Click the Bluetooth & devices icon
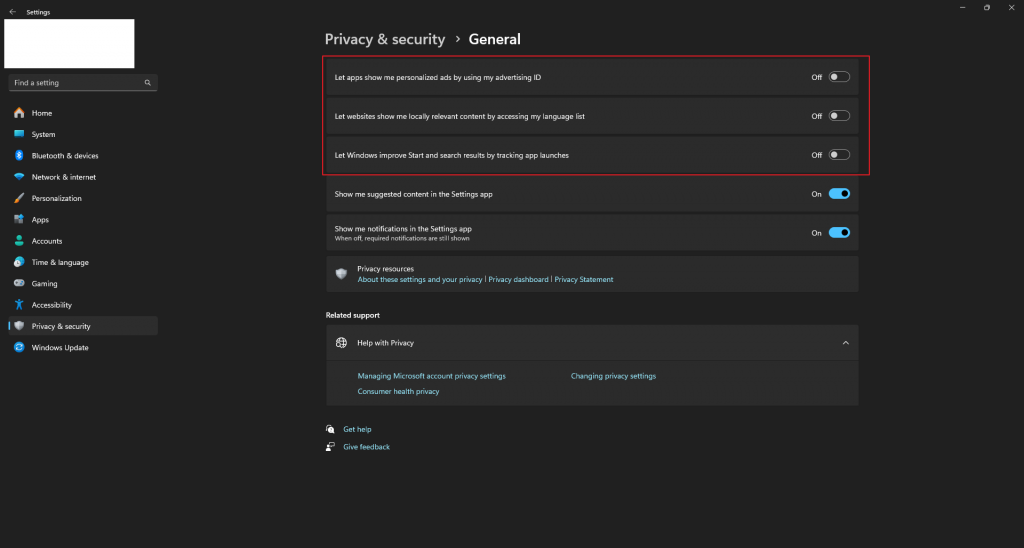Viewport: 1024px width, 548px height. (x=19, y=155)
